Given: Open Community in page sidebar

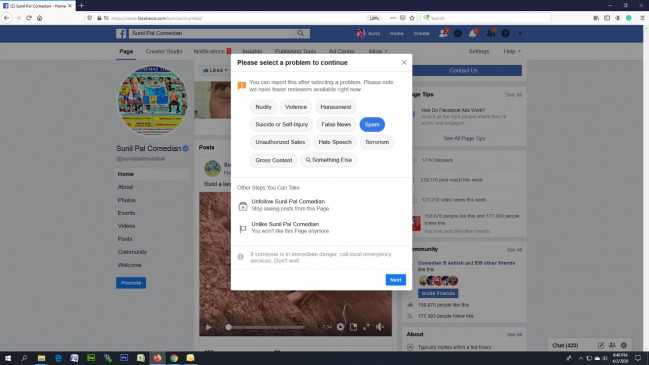Looking at the screenshot, I should pos(132,252).
